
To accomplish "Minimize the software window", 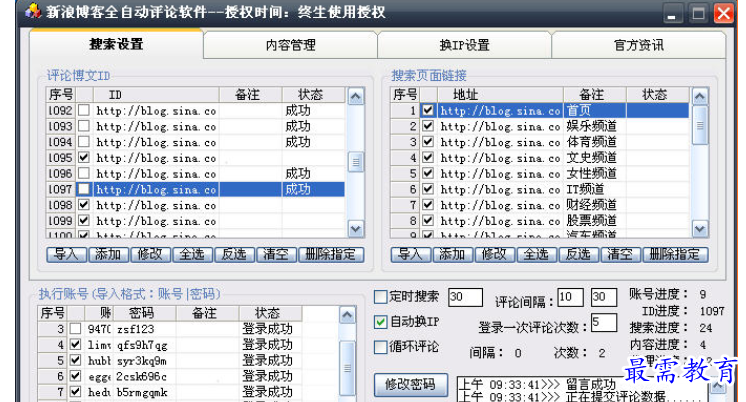I will click(x=672, y=13).
